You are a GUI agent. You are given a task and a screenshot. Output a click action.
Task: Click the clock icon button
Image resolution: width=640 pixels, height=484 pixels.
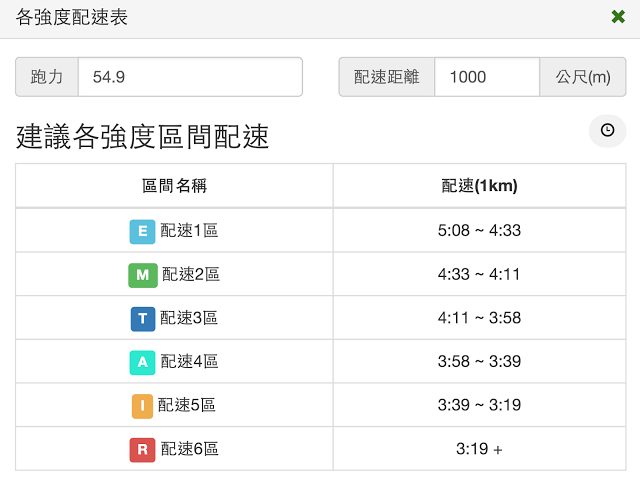coord(607,131)
